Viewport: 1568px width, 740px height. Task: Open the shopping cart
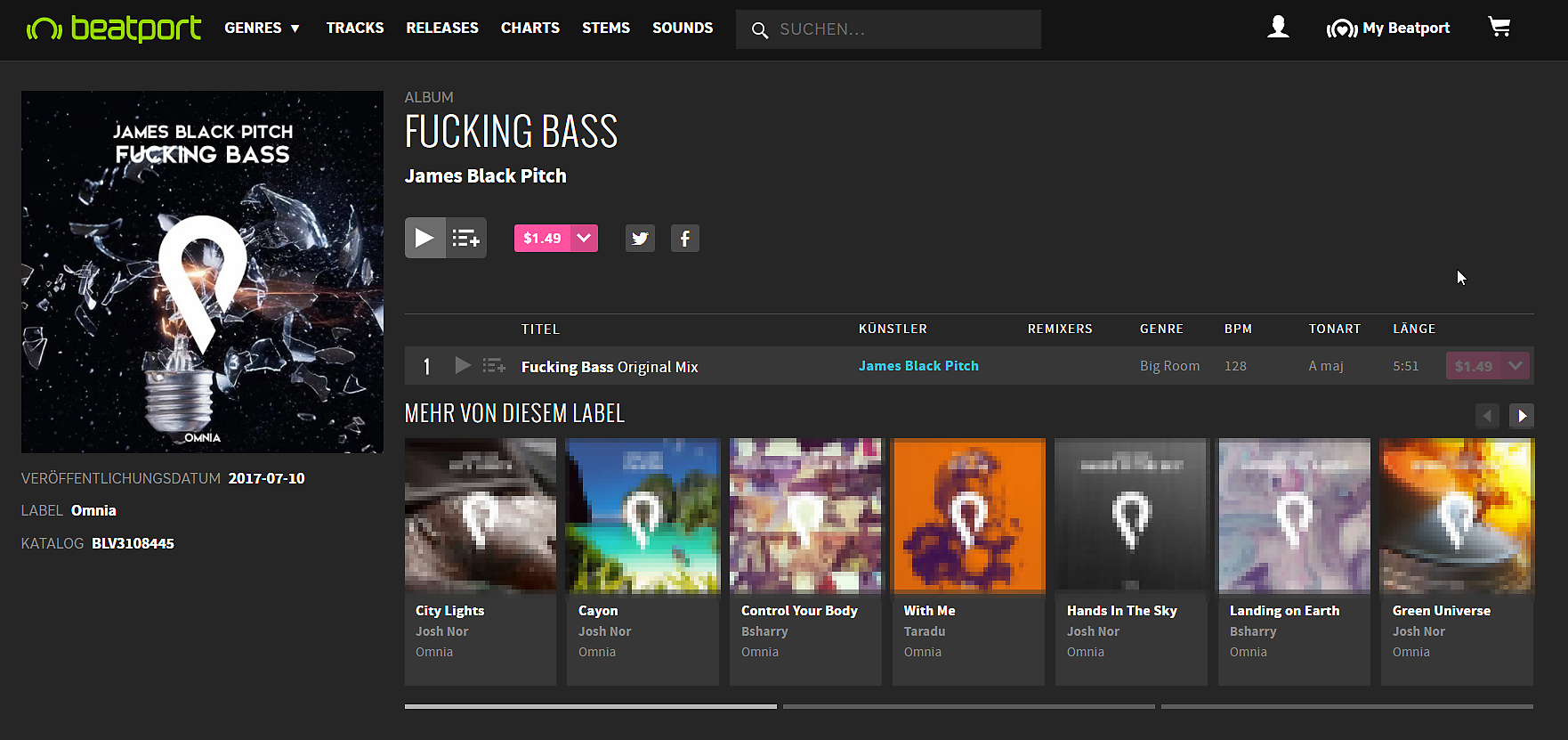pos(1499,28)
